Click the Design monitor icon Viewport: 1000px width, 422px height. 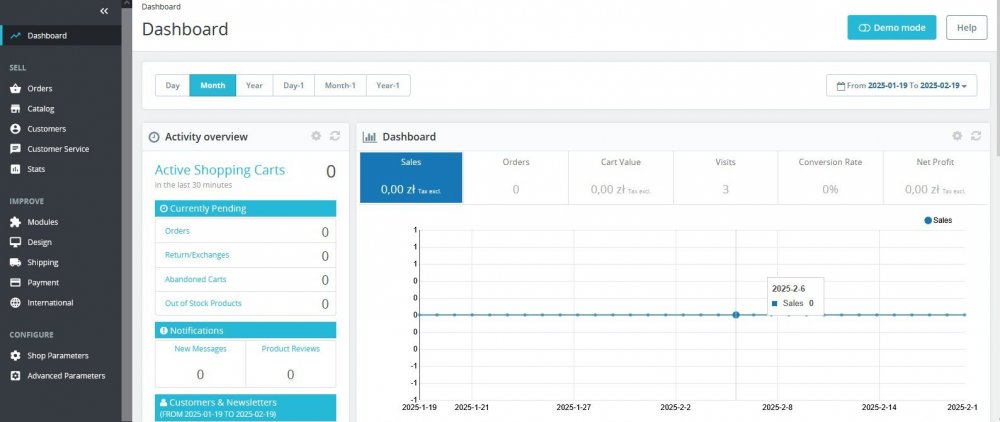[x=15, y=242]
